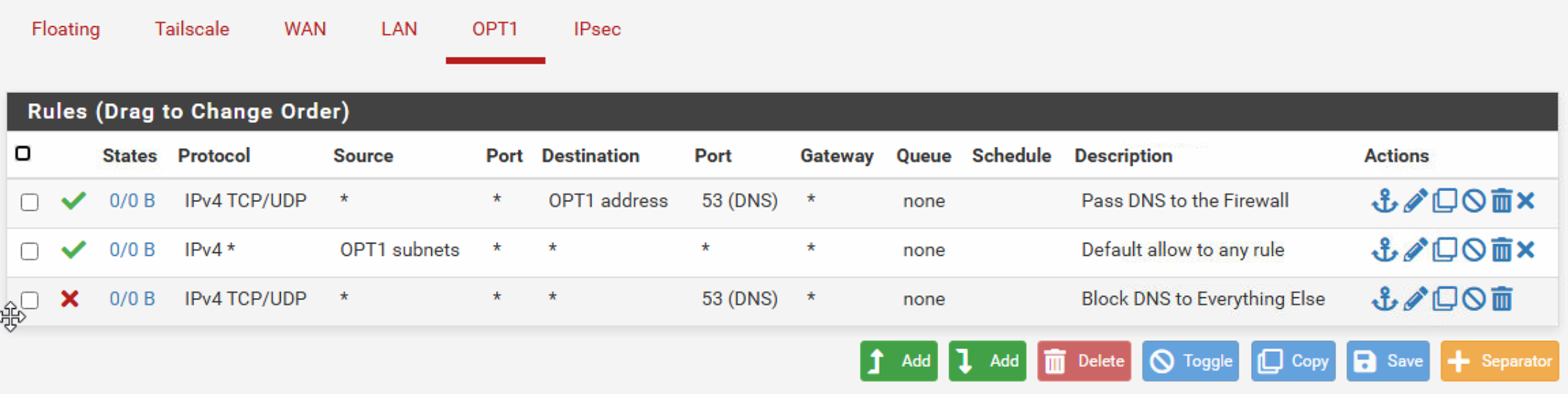Click anchor icon for Pass DNS rule
Screen dimensions: 1568x394
pyautogui.click(x=1384, y=201)
